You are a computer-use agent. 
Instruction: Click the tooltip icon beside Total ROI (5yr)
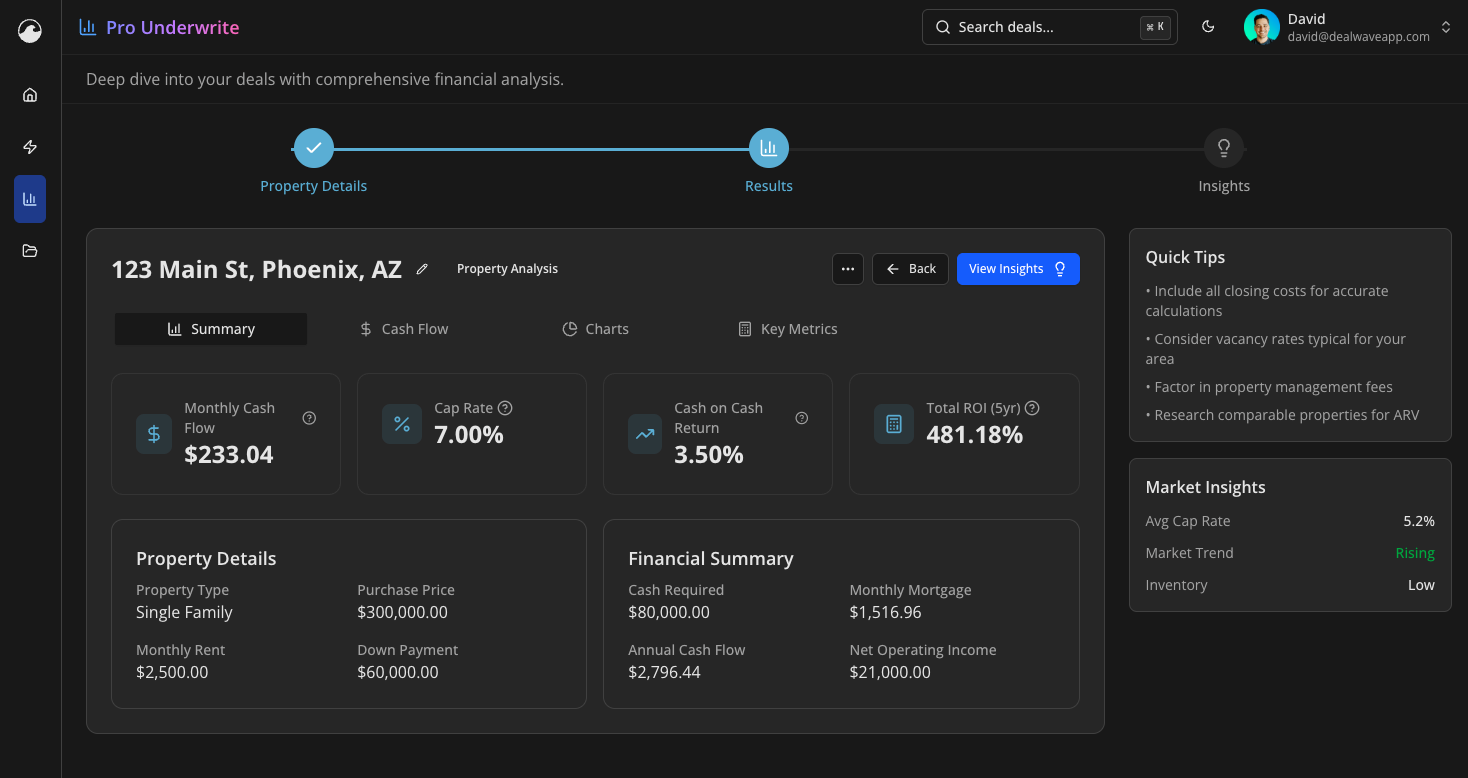(x=1032, y=408)
